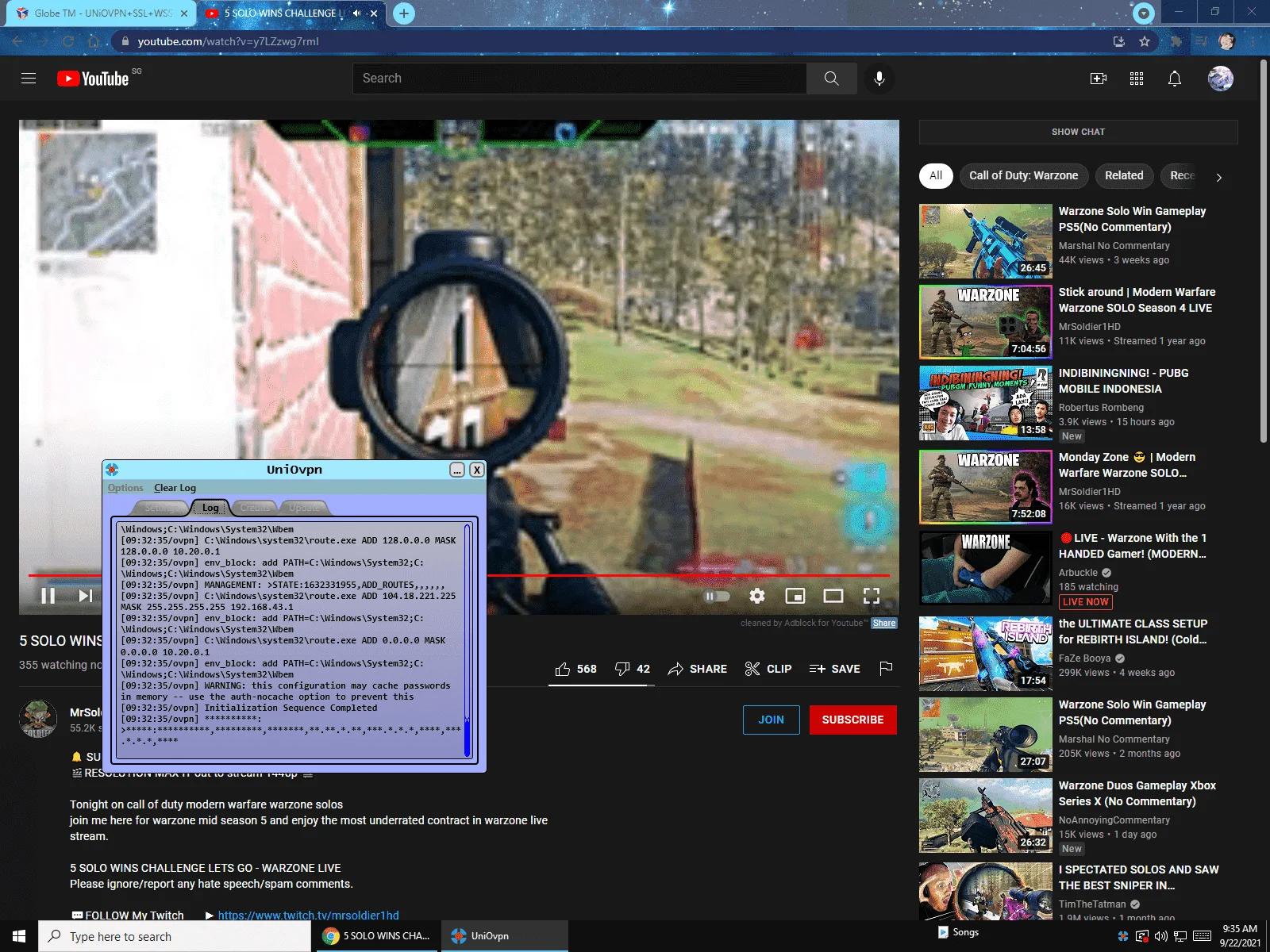Open the YouTube apps grid
Screen dimensions: 1270x952
[x=1137, y=79]
